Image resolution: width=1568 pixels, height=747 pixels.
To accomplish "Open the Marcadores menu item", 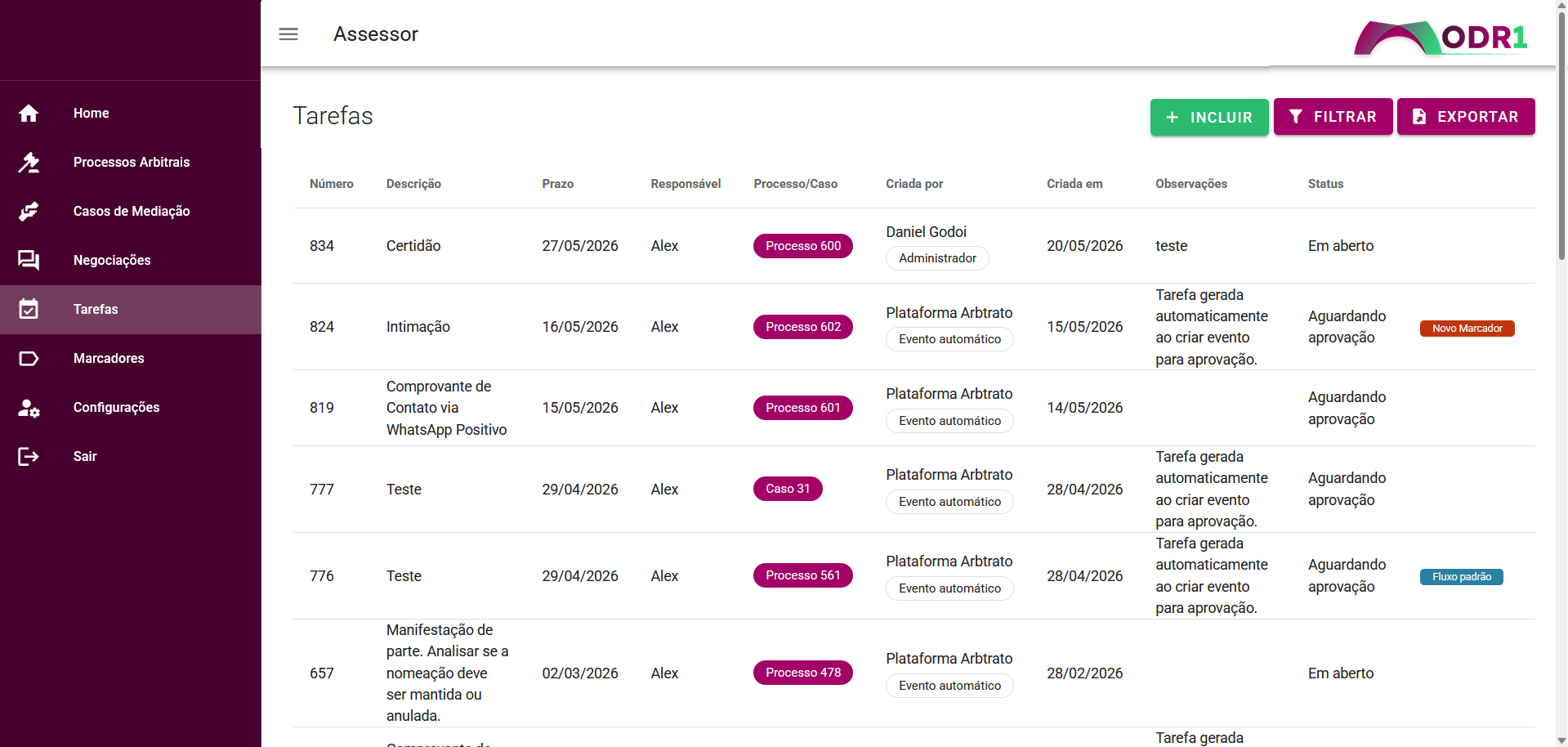I will tap(131, 358).
